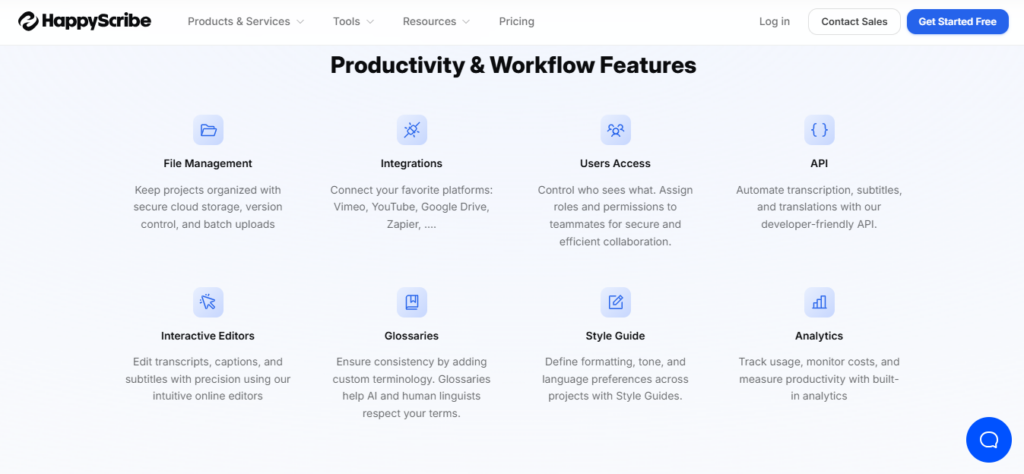Click the Style Guide pencil icon
1024x474 pixels.
pyautogui.click(x=615, y=302)
